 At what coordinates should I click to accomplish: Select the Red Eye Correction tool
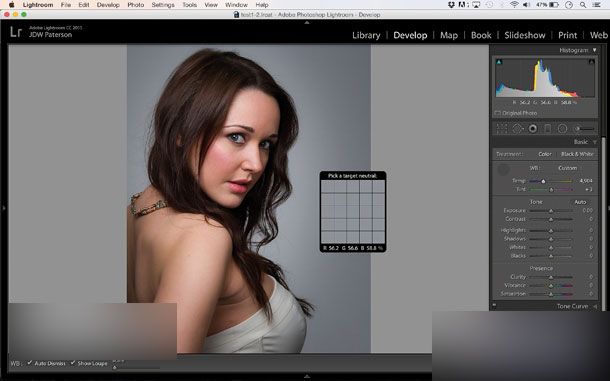533,128
